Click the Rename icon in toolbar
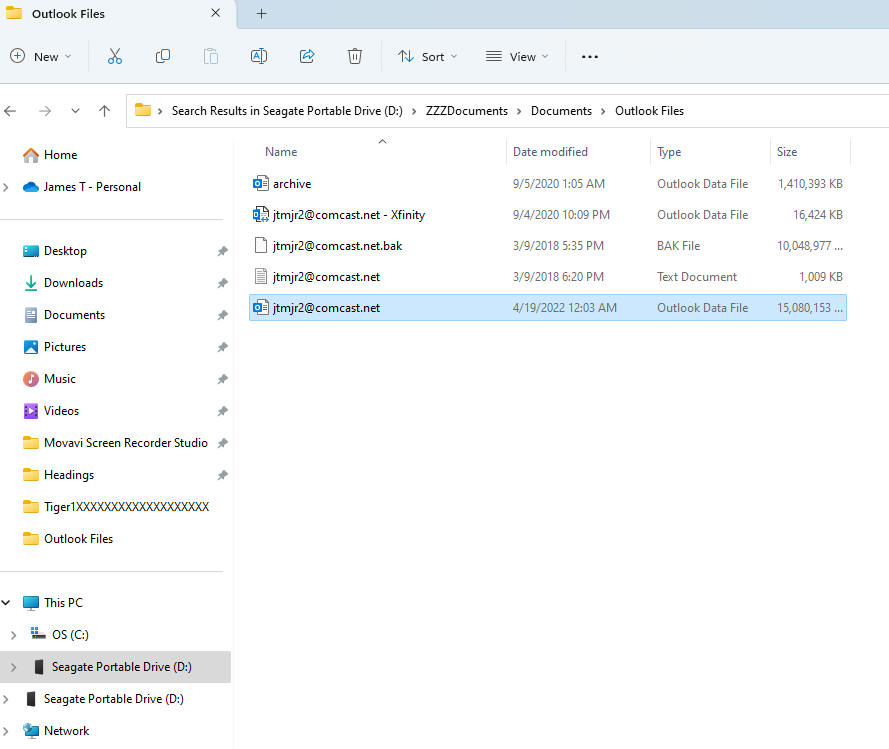 258,57
